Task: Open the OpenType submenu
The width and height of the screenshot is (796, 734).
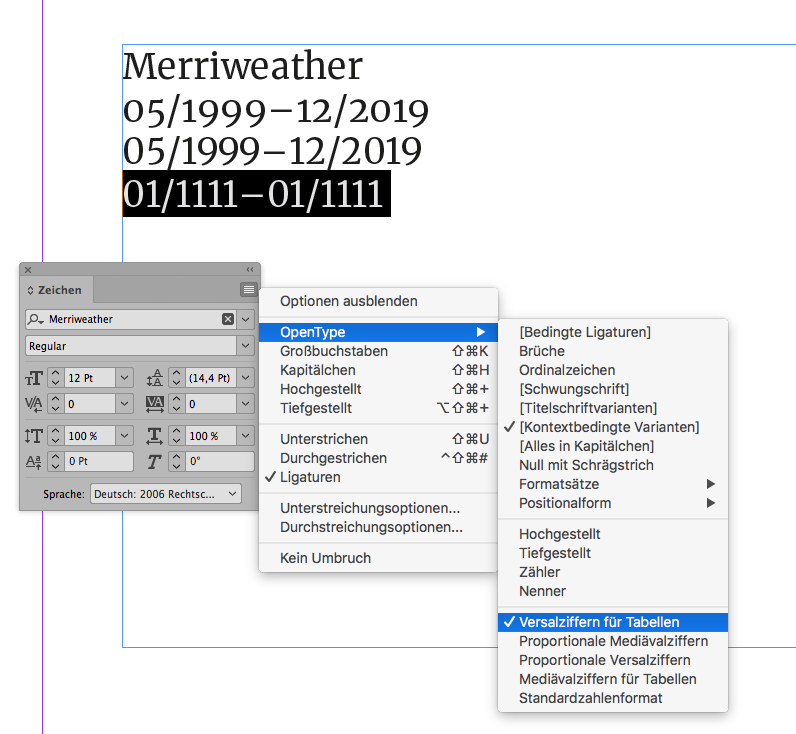Action: (x=378, y=332)
